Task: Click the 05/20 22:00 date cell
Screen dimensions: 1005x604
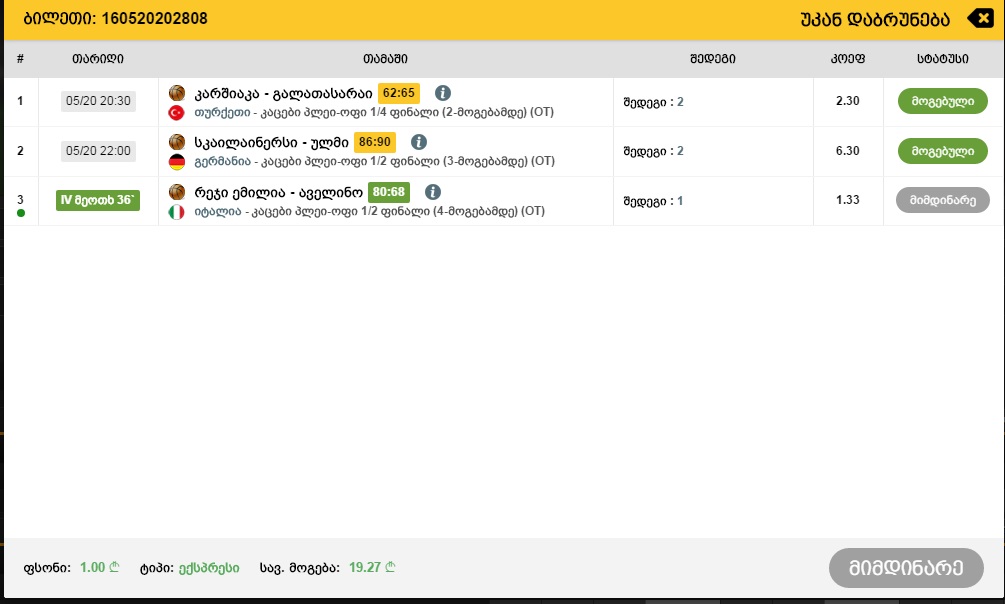Action: pyautogui.click(x=98, y=151)
